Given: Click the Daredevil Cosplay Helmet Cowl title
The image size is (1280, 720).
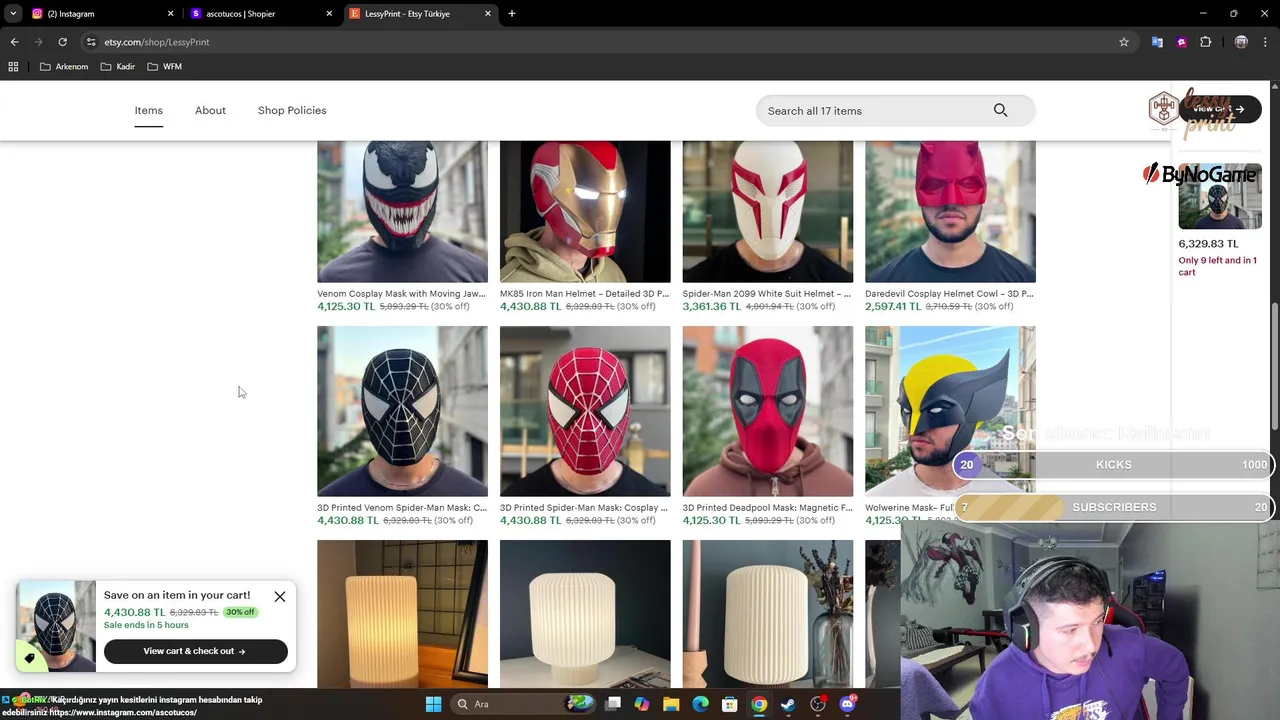Looking at the screenshot, I should tap(950, 294).
